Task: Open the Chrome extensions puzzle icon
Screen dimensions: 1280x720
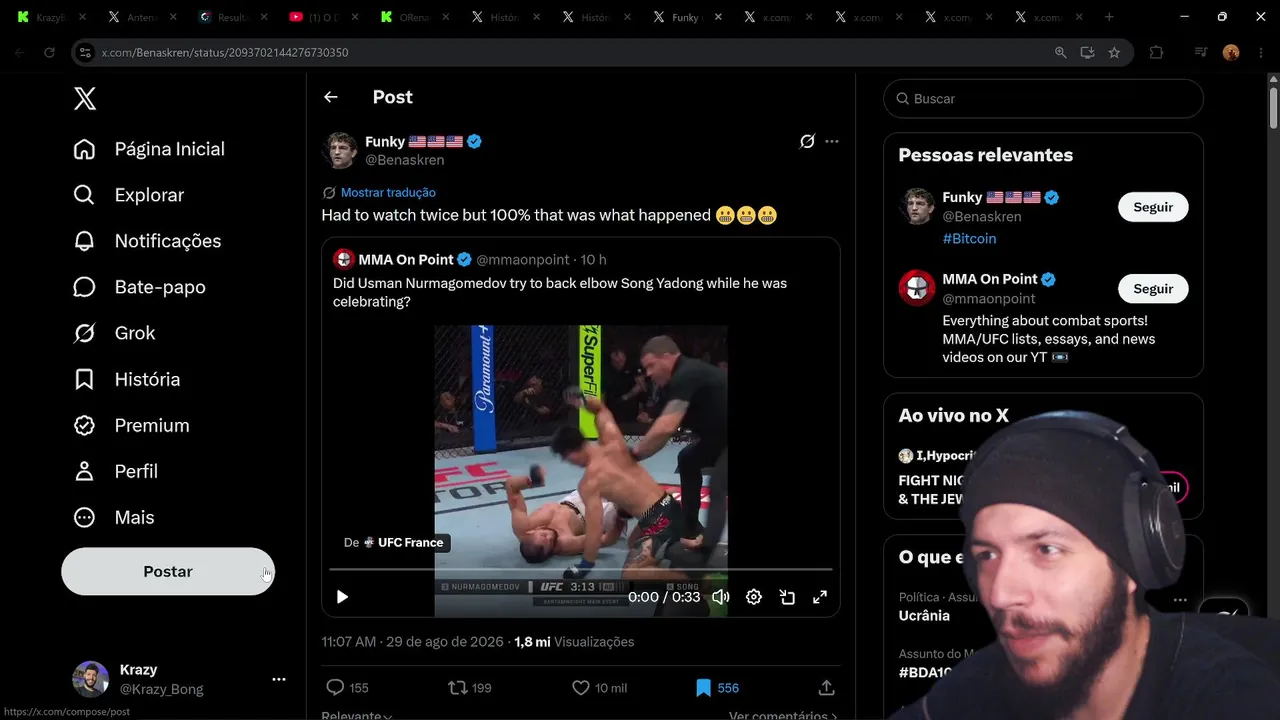Action: 1157,52
